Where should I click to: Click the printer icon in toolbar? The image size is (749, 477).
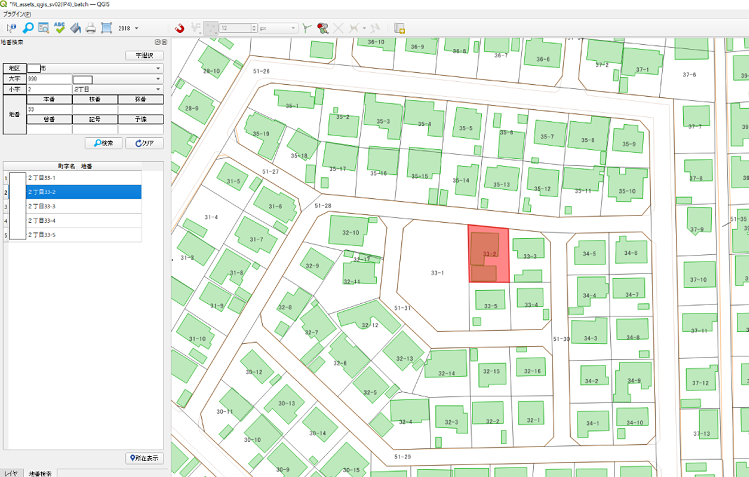click(x=90, y=28)
